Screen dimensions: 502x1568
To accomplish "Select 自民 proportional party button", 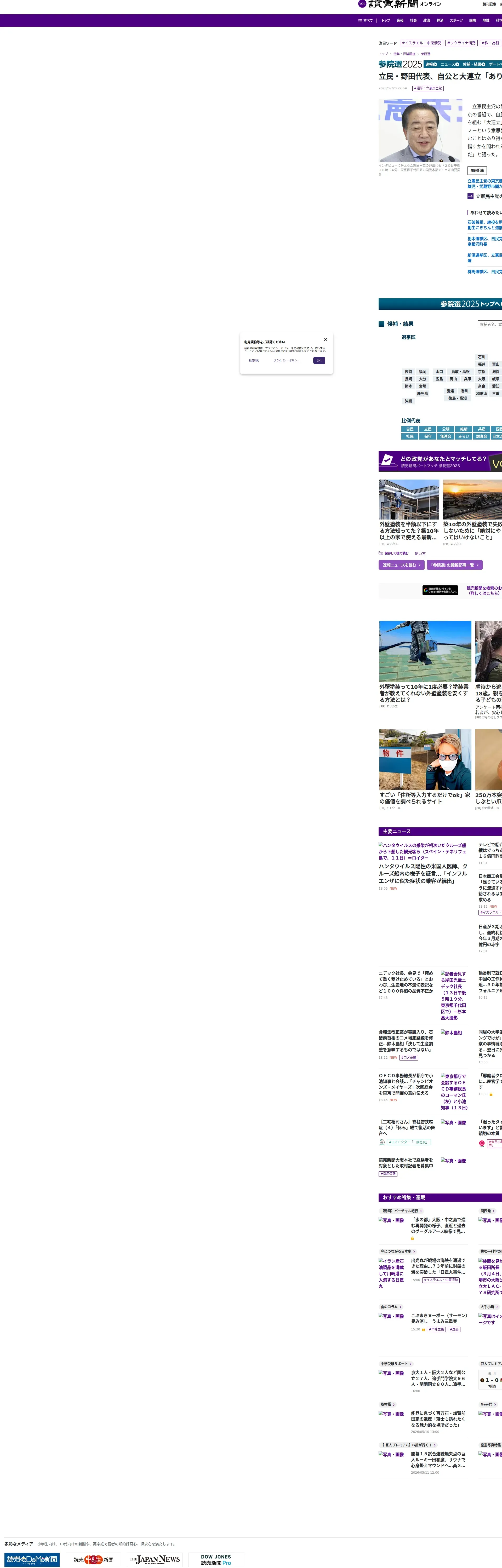I will (x=410, y=429).
